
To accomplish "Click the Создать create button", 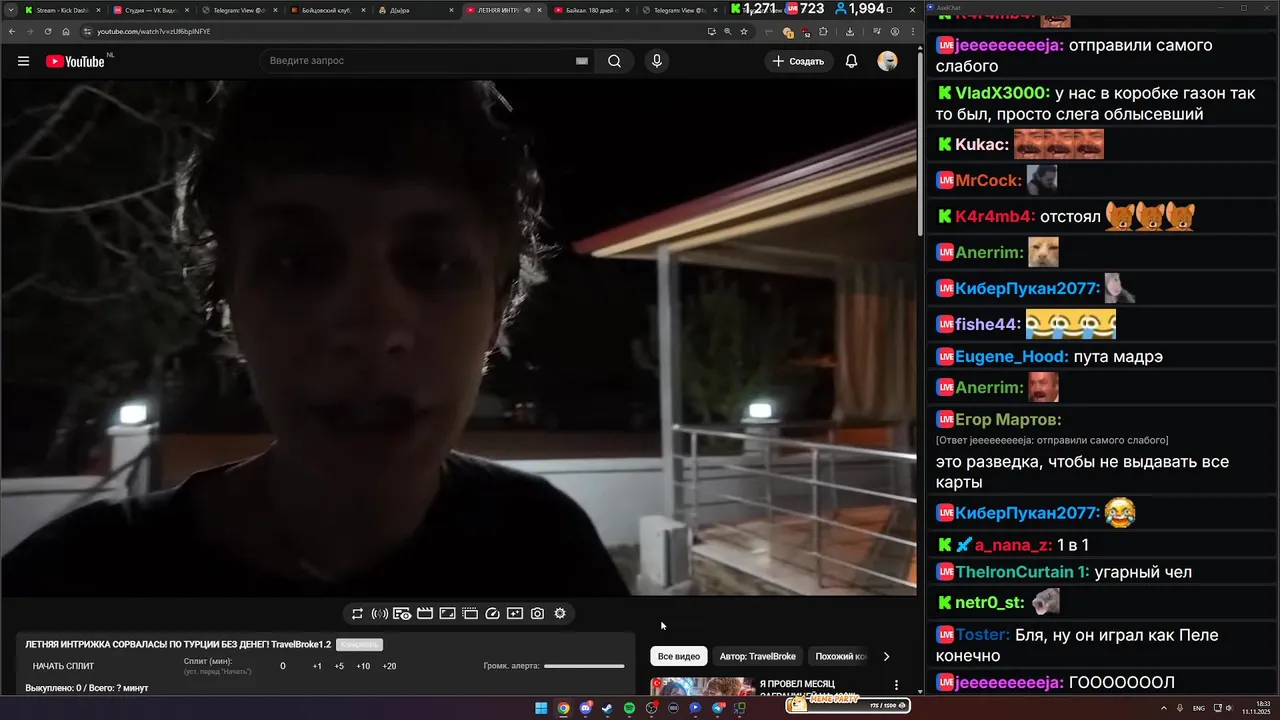I will 799,61.
